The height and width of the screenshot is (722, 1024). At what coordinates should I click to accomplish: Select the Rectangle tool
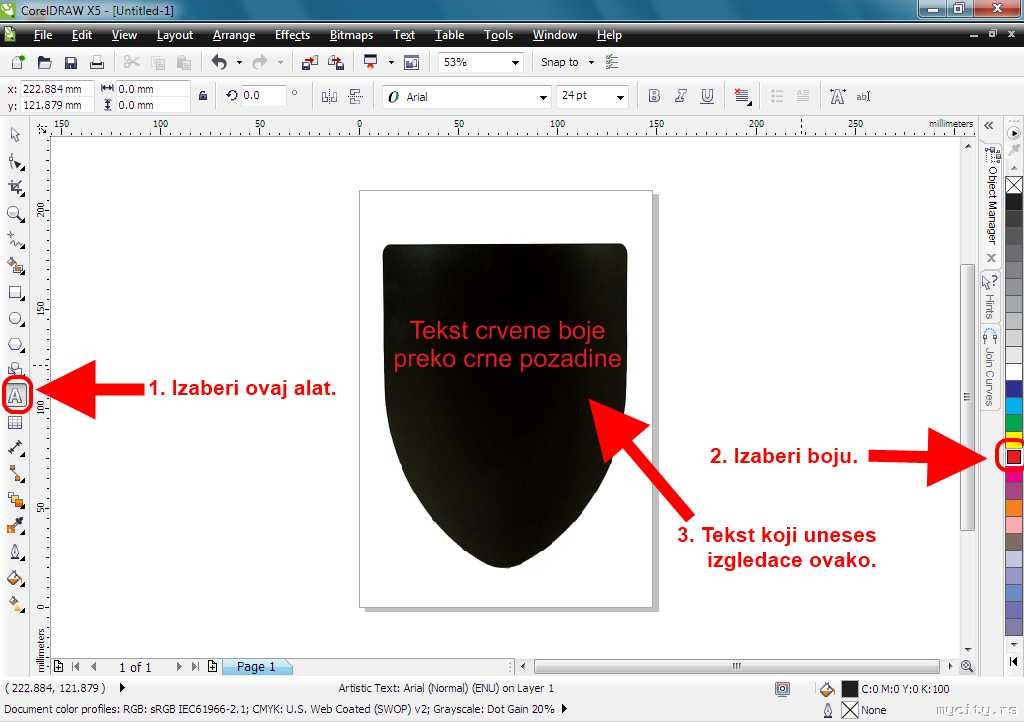click(x=15, y=292)
